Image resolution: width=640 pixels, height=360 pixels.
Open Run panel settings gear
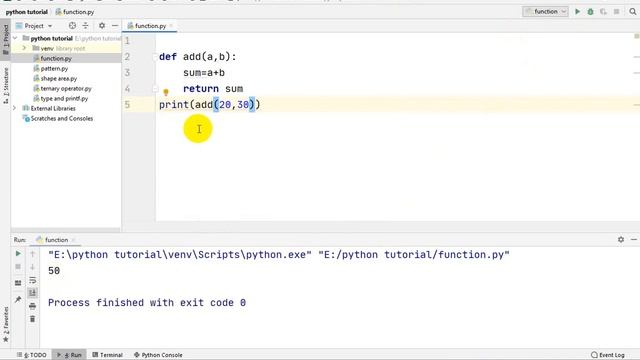pyautogui.click(x=621, y=240)
